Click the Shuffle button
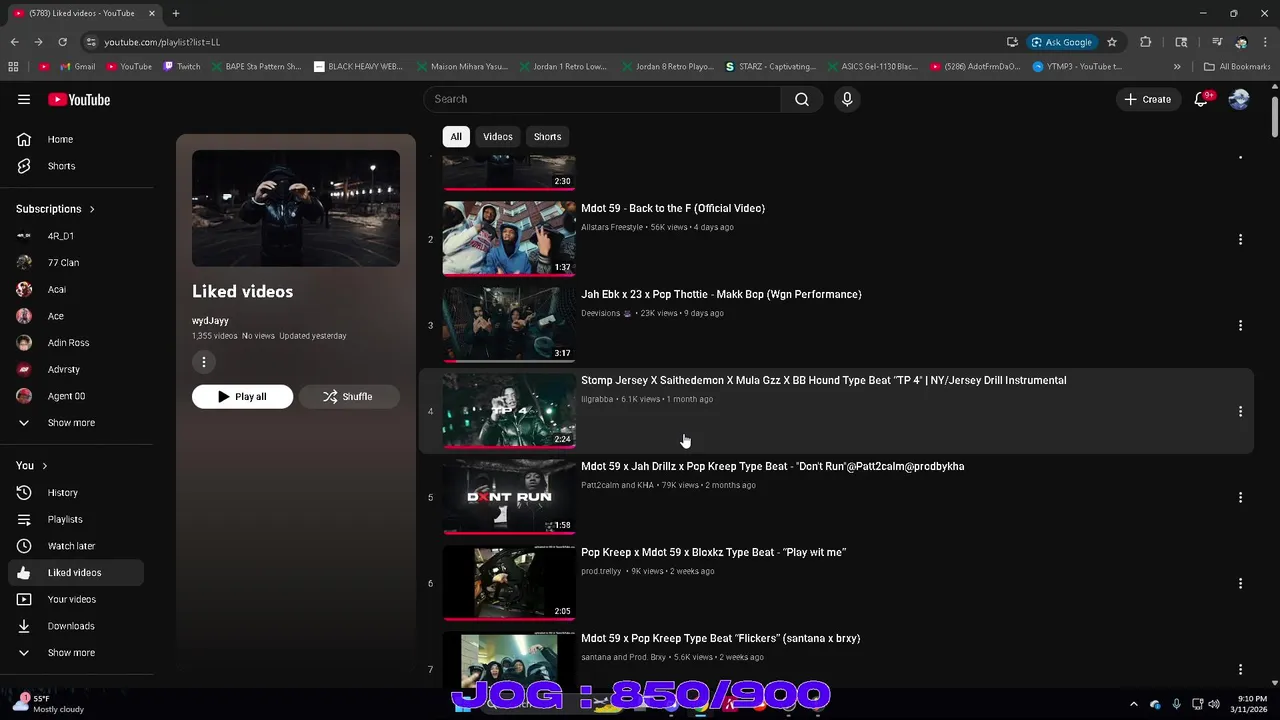The width and height of the screenshot is (1280, 720). click(349, 397)
